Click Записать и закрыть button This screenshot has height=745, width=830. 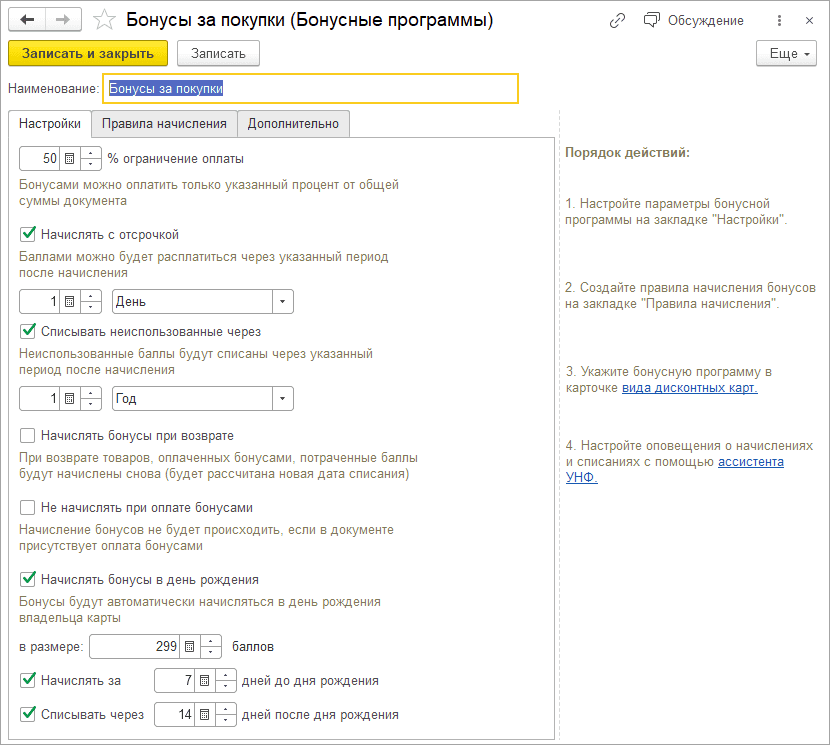click(x=88, y=53)
